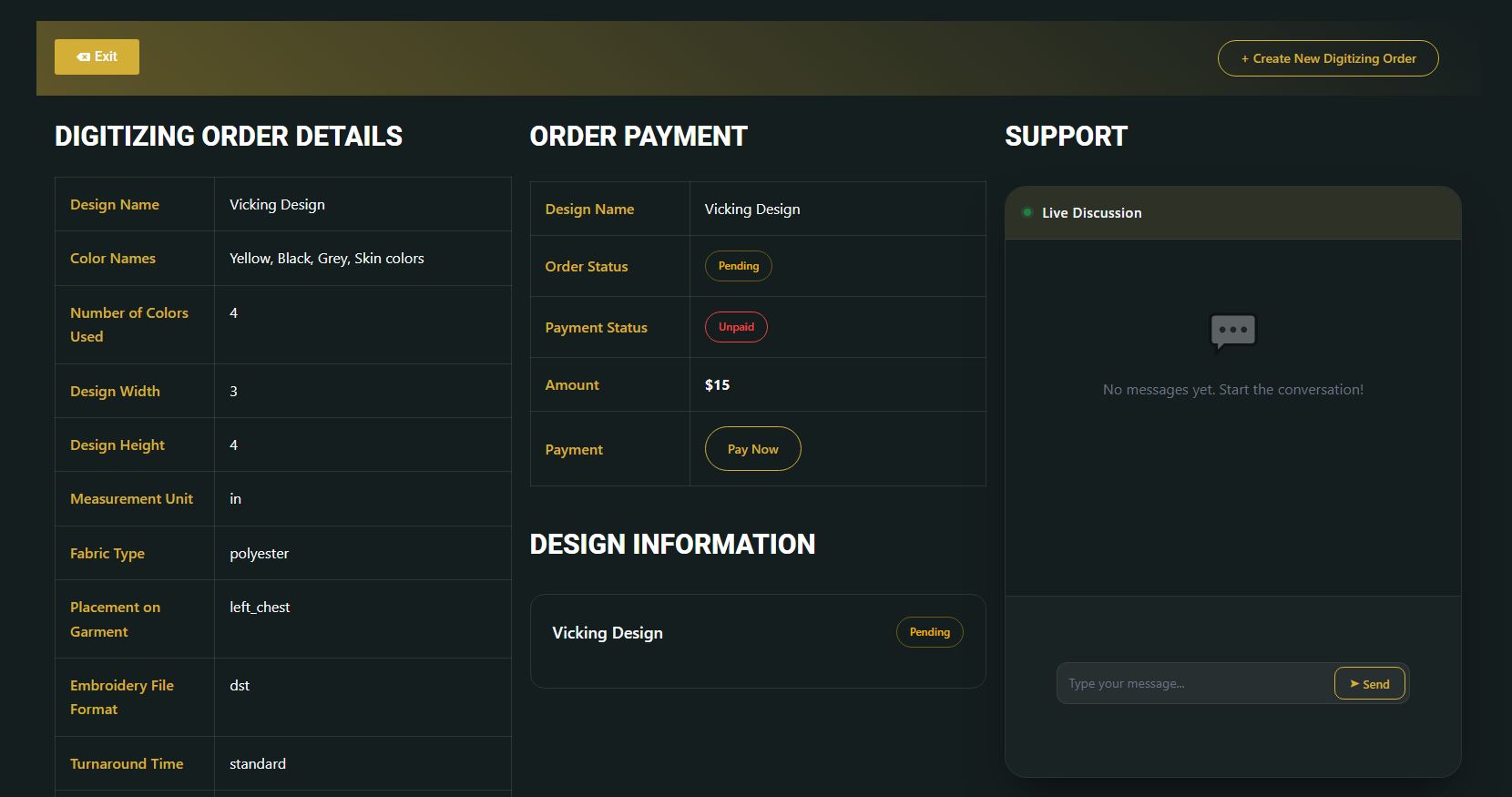
Task: Click the Order Status label
Action: (x=587, y=267)
